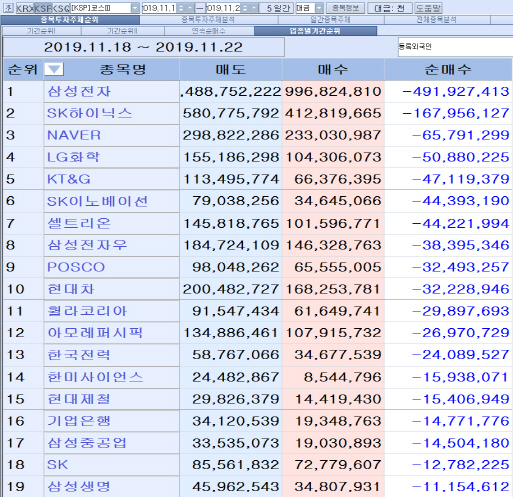Adjust the end date stepper arrows

click(x=245, y=8)
